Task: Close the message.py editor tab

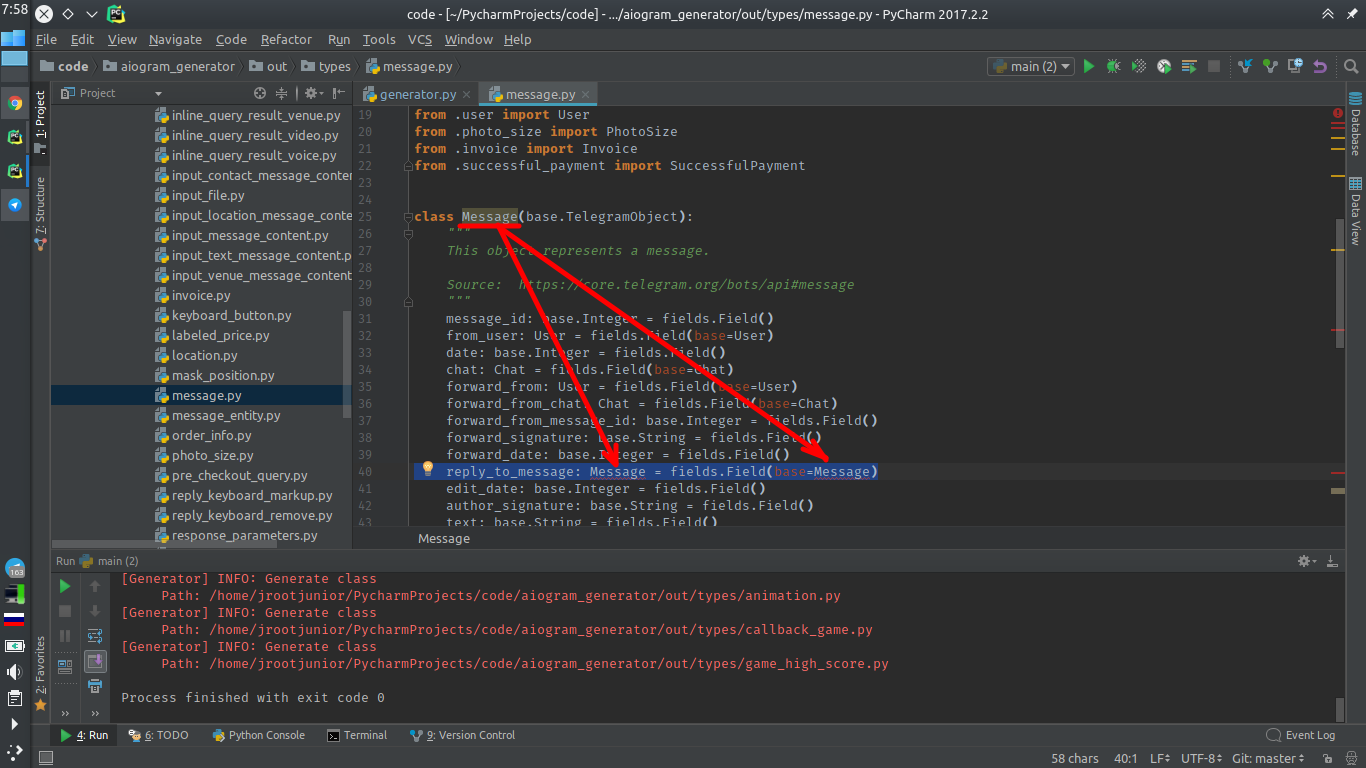Action: (x=586, y=94)
